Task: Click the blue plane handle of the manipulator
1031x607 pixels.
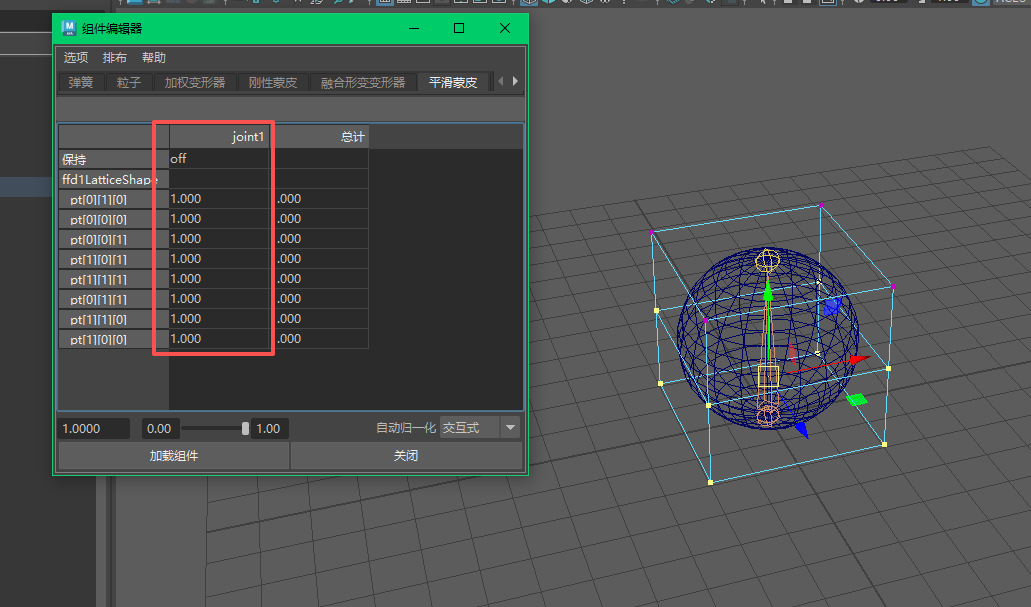Action: click(832, 307)
